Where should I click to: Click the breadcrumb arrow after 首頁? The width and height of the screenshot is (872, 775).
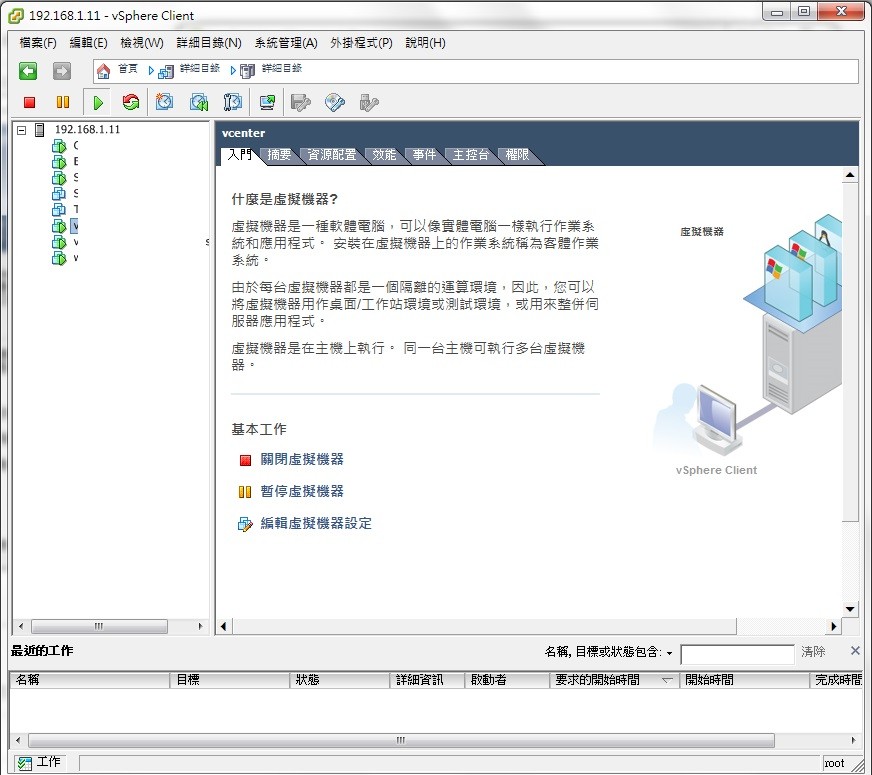click(151, 71)
